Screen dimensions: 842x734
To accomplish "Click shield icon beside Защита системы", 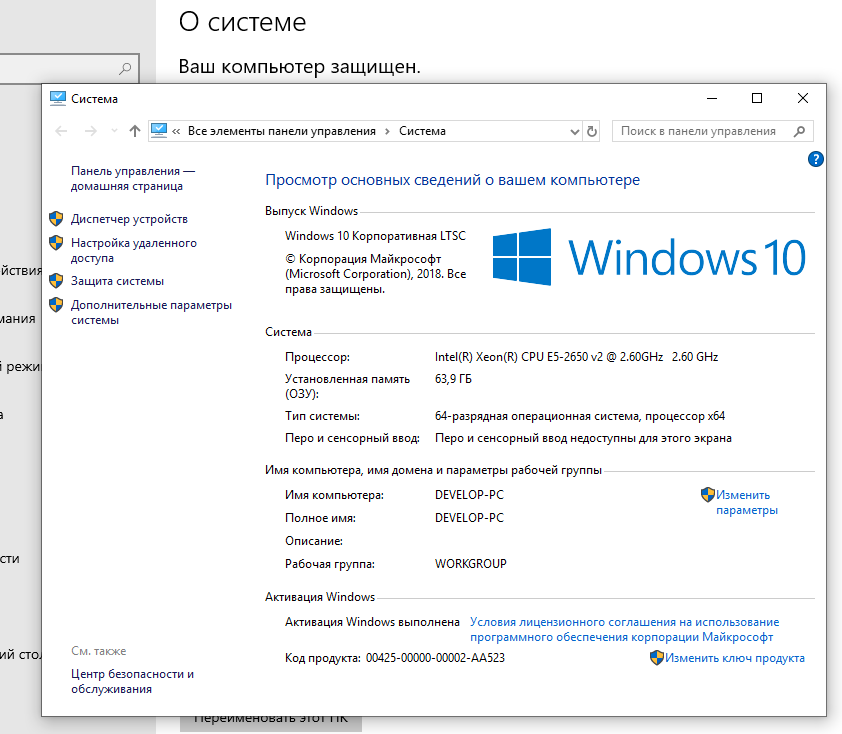I will 56,280.
